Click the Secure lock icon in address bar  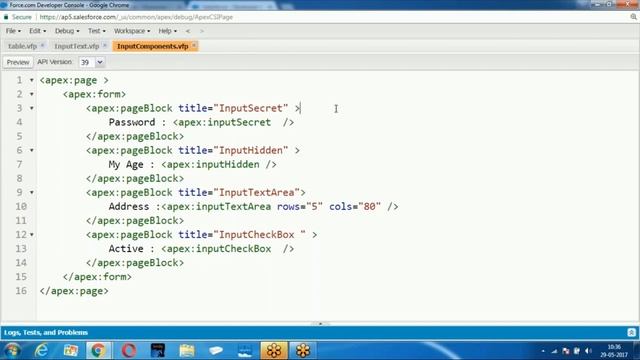click(x=6, y=17)
